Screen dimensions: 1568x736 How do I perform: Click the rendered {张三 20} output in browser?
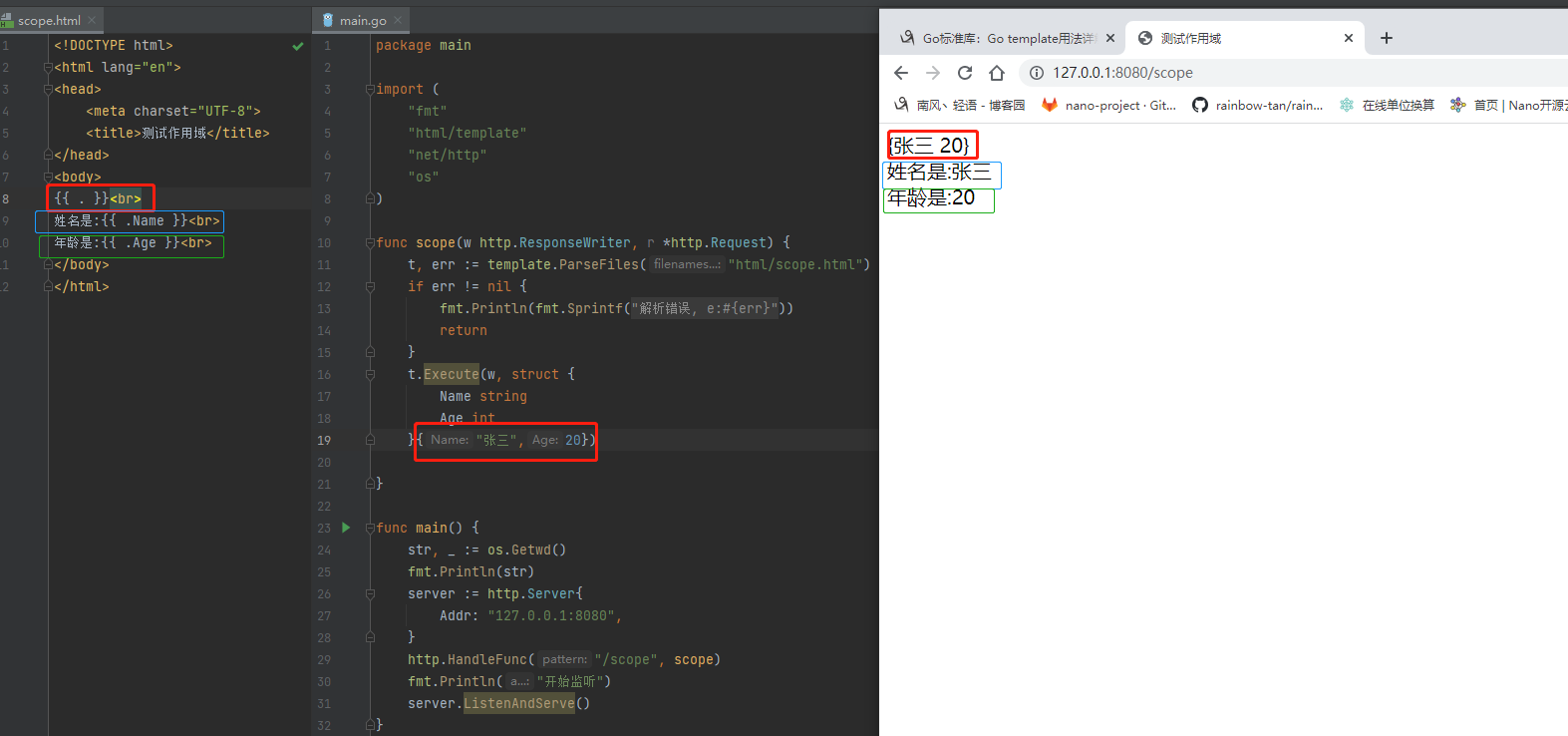coord(929,146)
